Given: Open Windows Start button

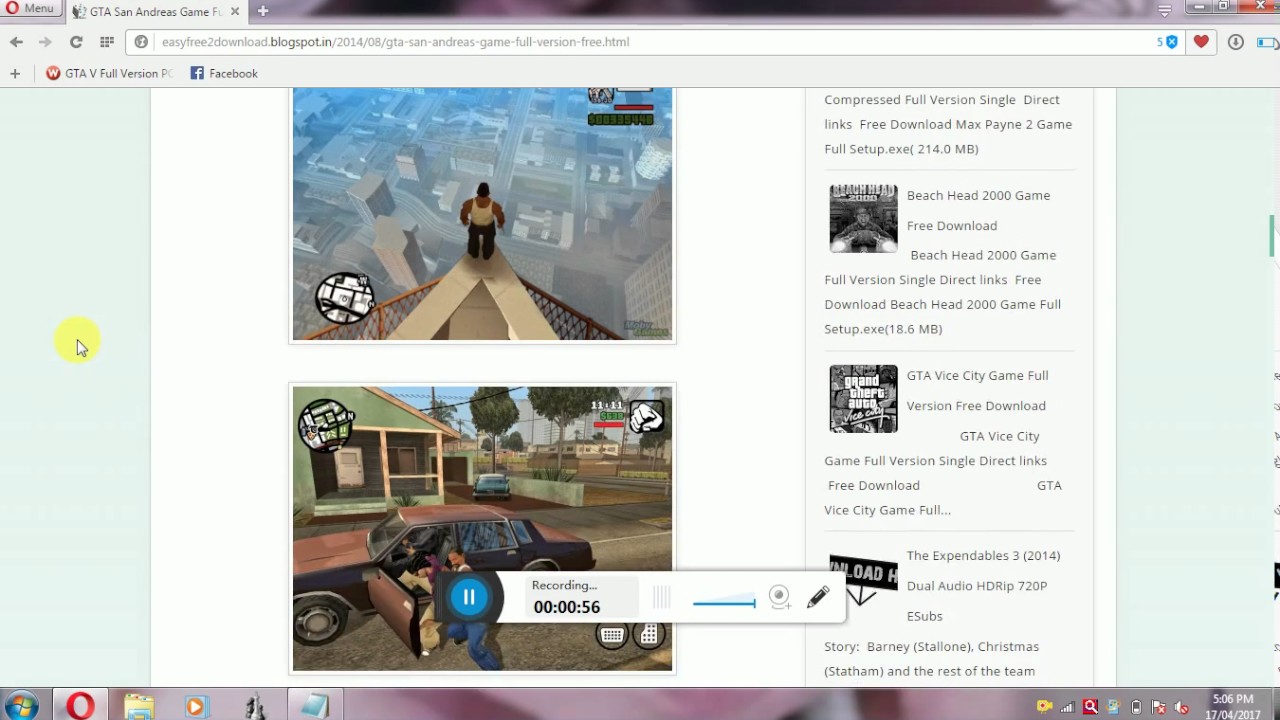Looking at the screenshot, I should [20, 705].
